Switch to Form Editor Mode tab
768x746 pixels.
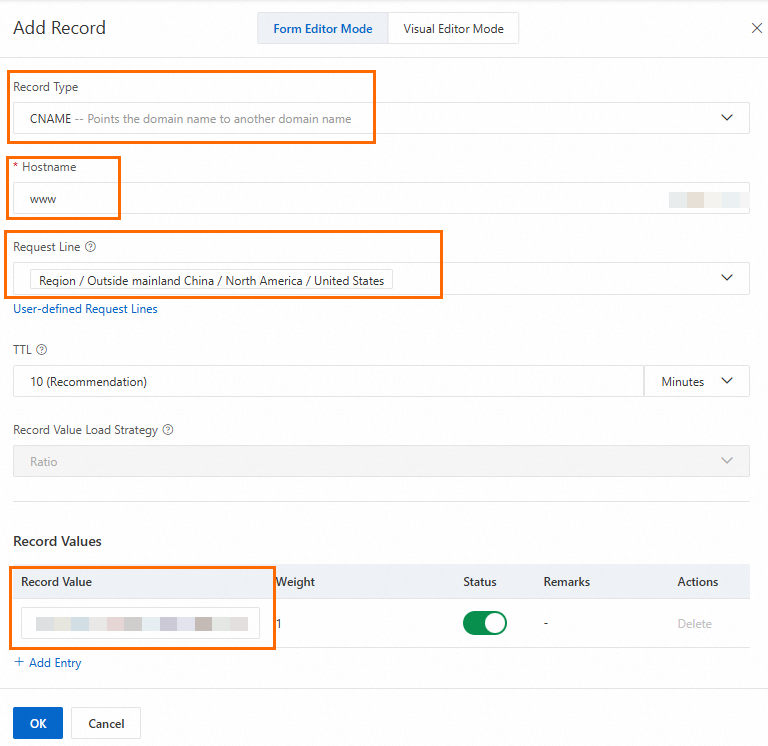click(322, 29)
